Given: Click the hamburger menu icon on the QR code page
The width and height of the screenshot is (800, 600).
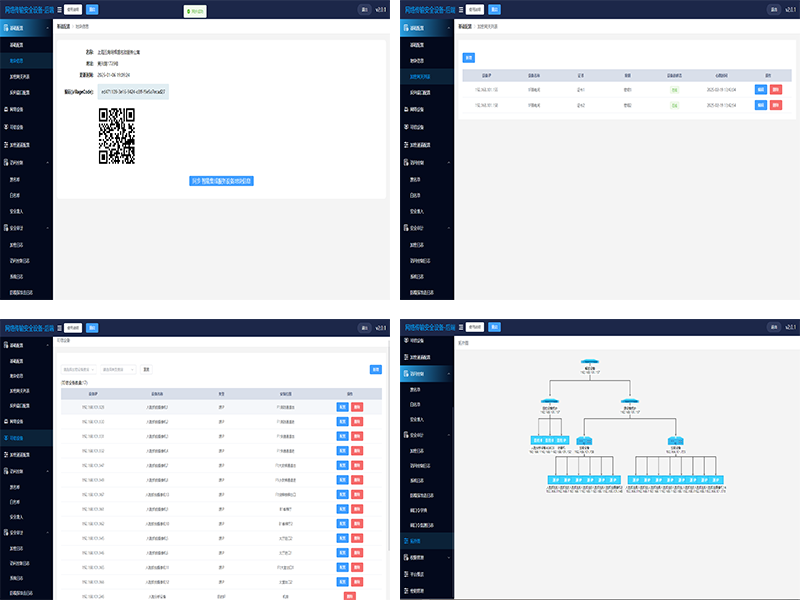Looking at the screenshot, I should [58, 10].
